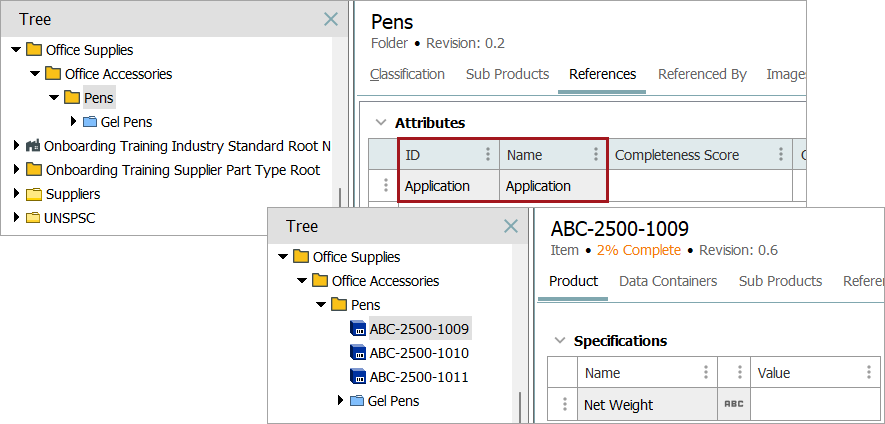This screenshot has height=424, width=885.
Task: Open the type column menu in Specifications
Action: (x=740, y=372)
